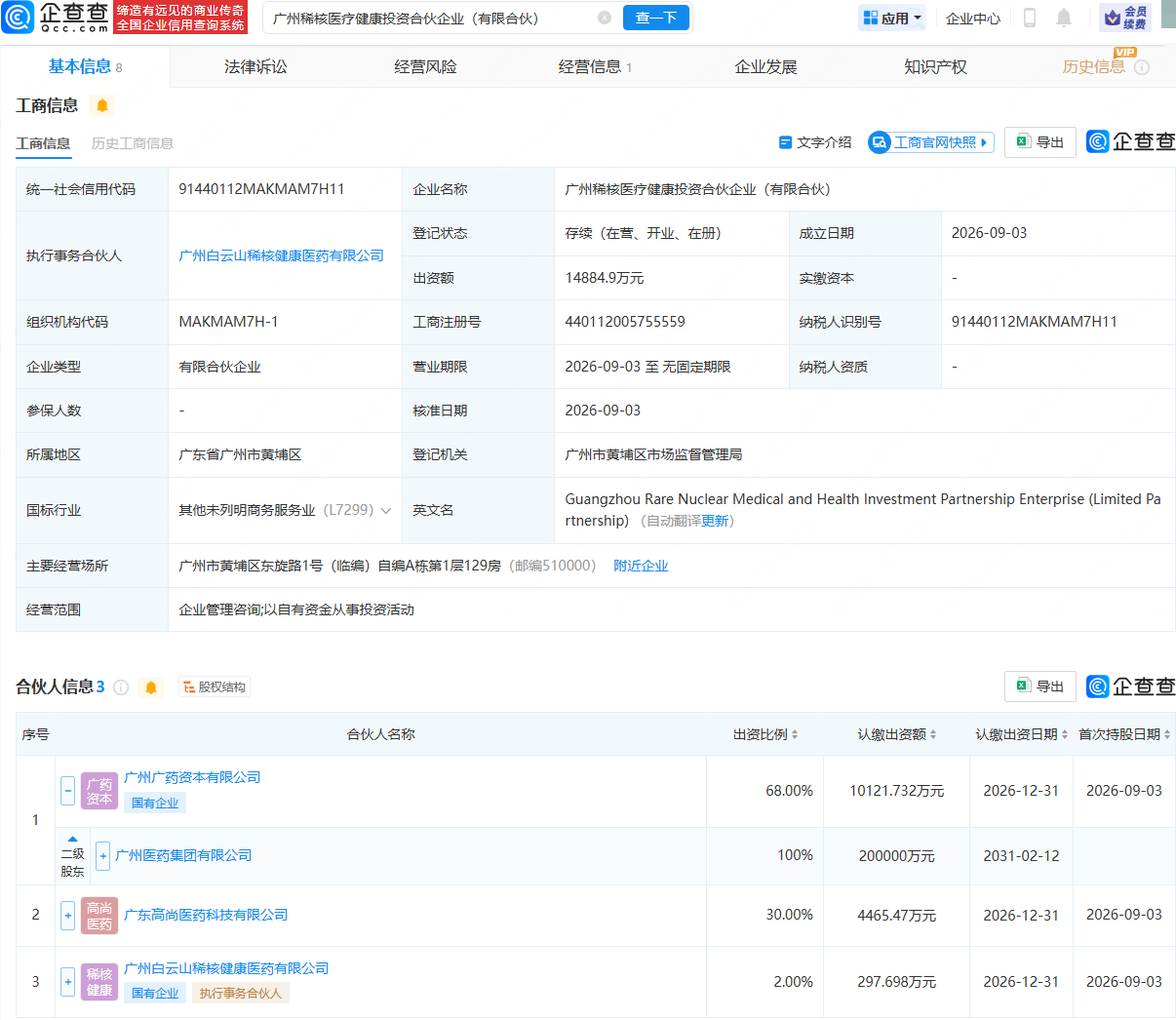Open the 应用 dropdown menu
The height and width of the screenshot is (1020, 1176).
click(x=893, y=18)
